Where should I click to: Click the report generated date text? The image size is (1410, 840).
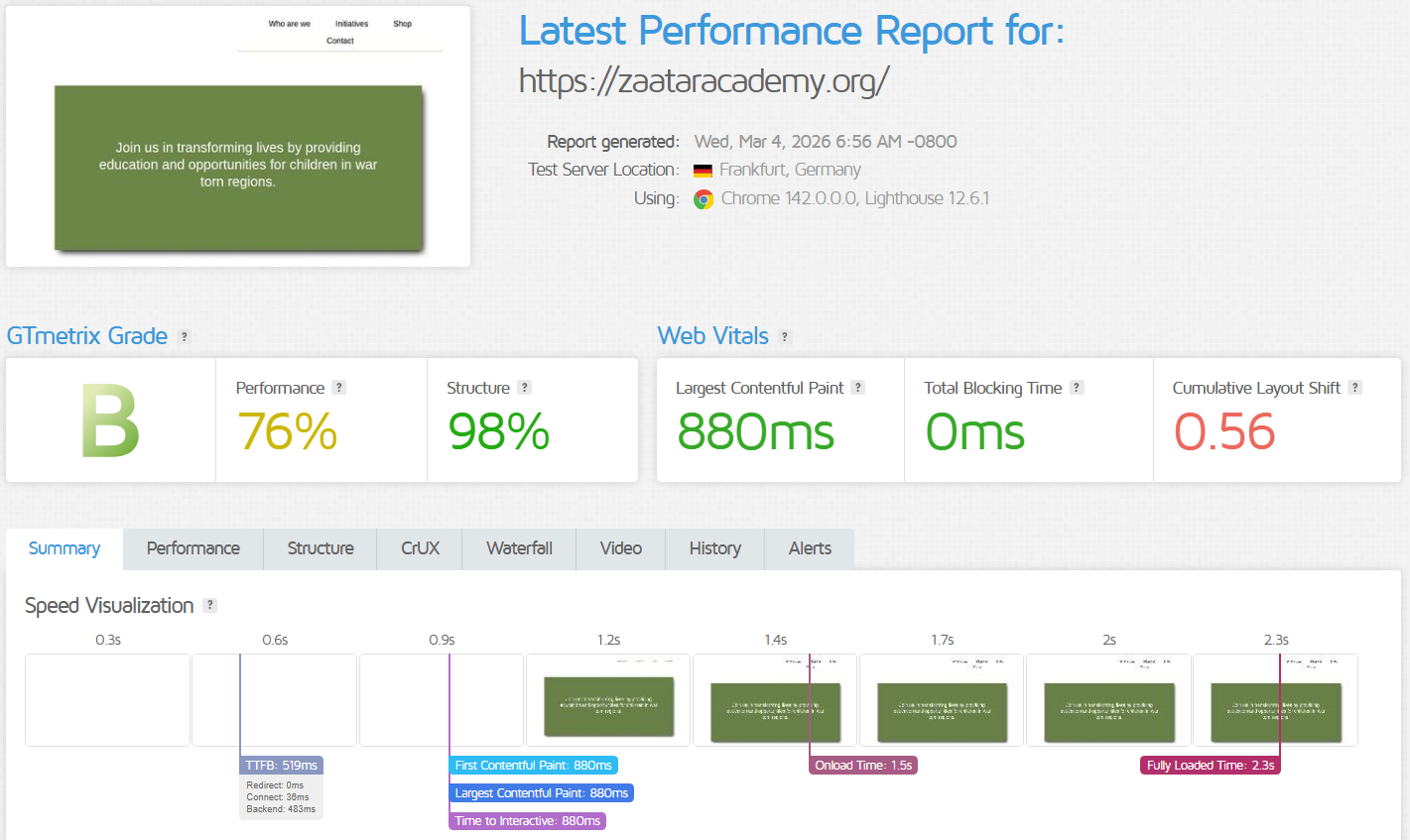click(x=826, y=142)
